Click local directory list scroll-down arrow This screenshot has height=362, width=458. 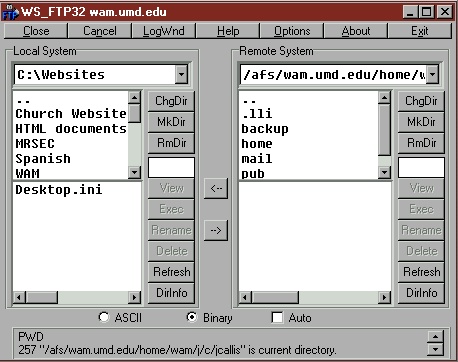[134, 173]
